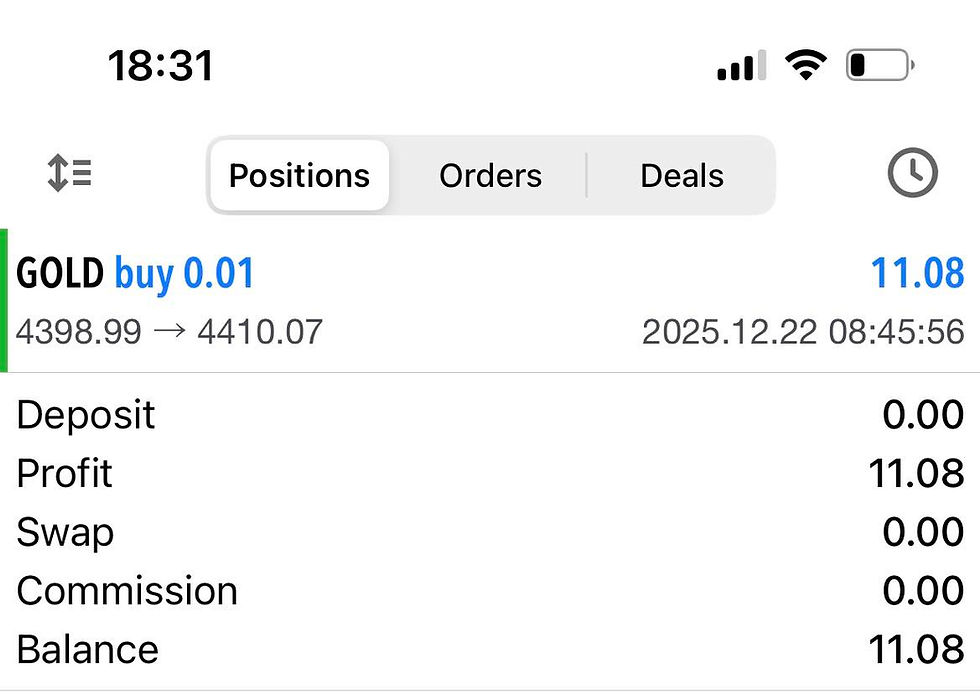Tap the 2025.12.22 08:45:56 timestamp
980x694 pixels.
tap(803, 331)
